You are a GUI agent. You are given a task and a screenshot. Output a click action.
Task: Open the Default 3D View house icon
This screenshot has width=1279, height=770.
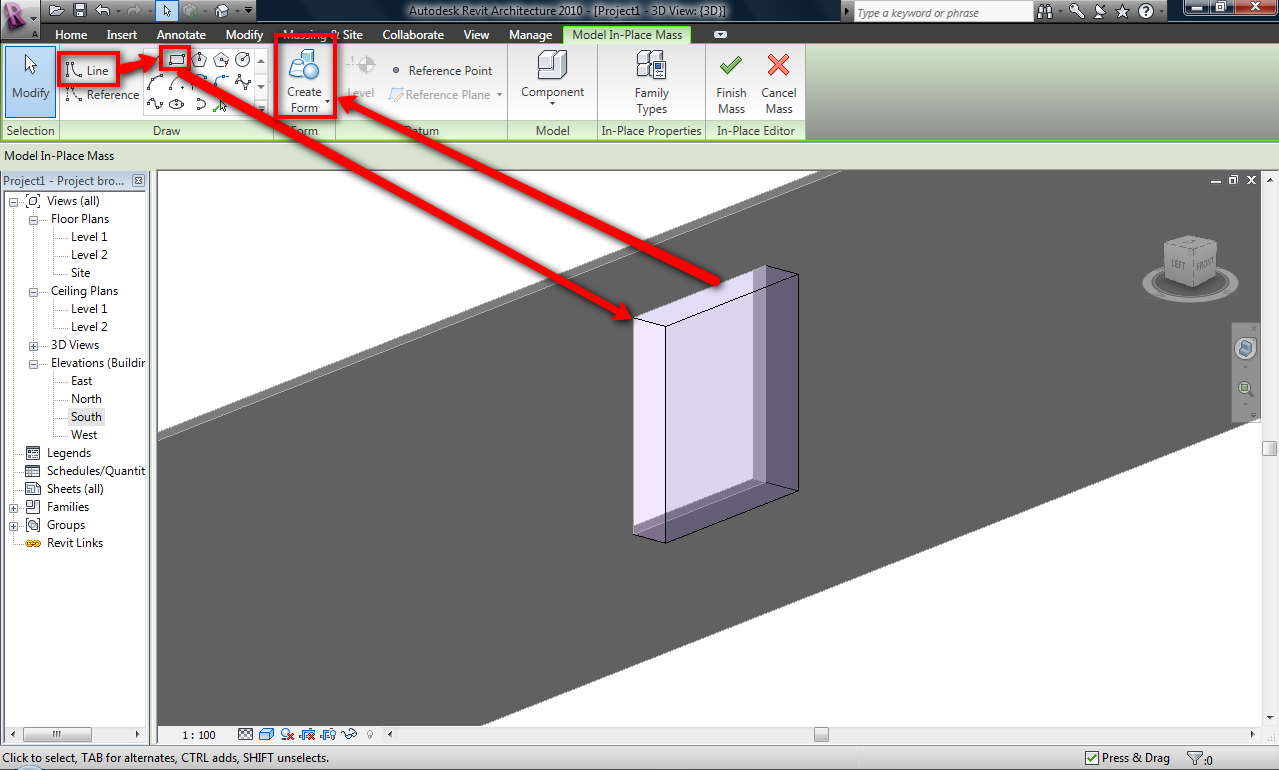coord(222,11)
